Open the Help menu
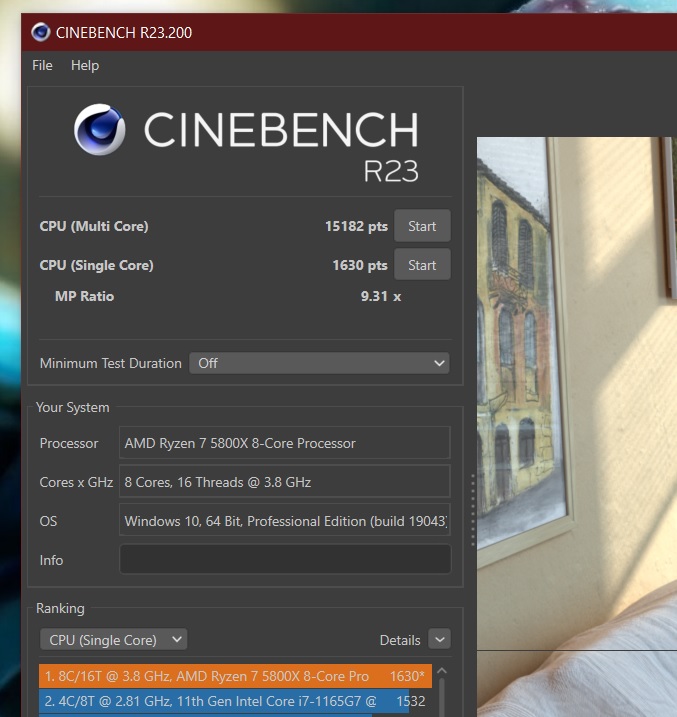The height and width of the screenshot is (717, 677). (x=85, y=65)
